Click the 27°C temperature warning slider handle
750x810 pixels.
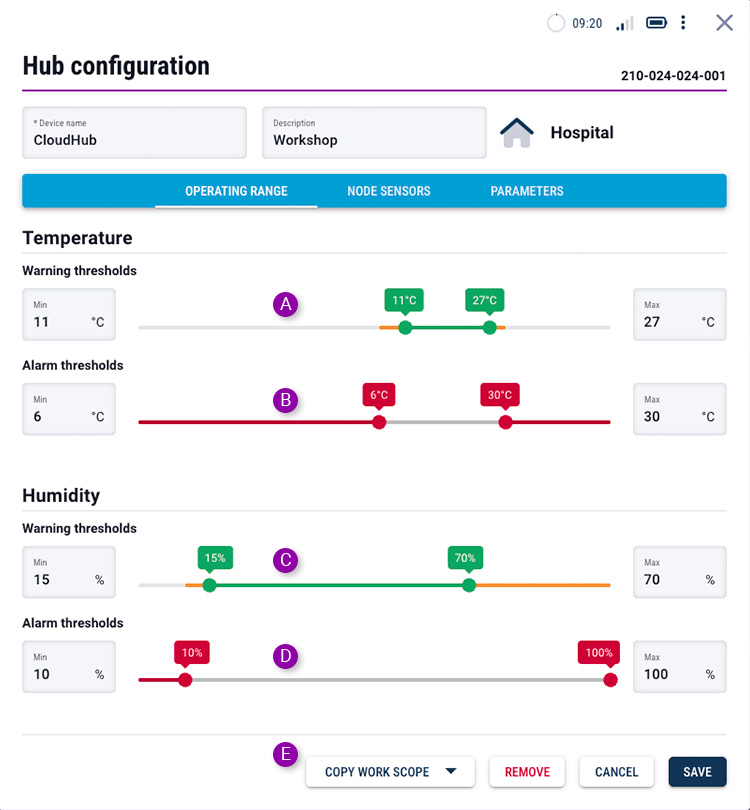[x=489, y=327]
